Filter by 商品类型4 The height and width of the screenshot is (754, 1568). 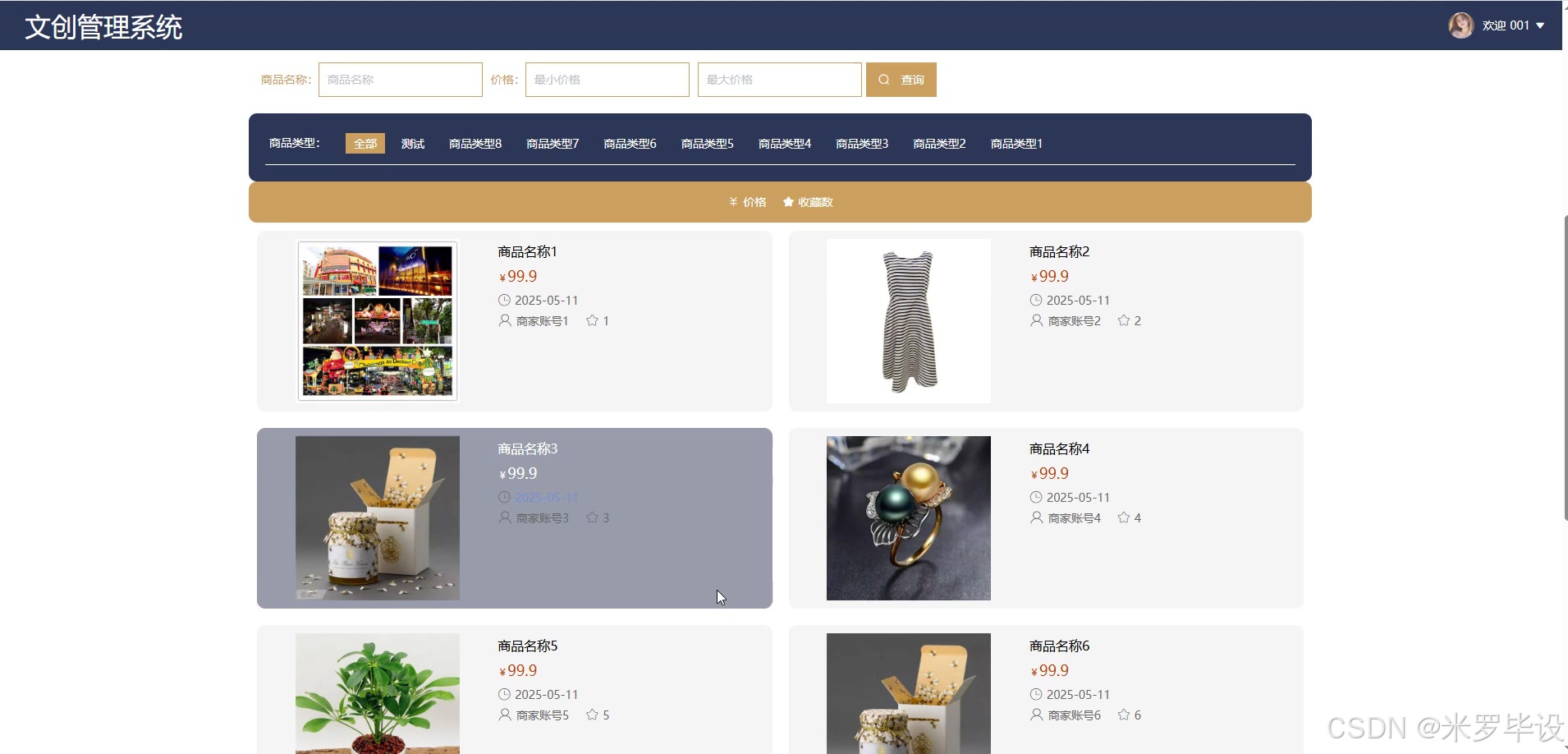(x=785, y=144)
